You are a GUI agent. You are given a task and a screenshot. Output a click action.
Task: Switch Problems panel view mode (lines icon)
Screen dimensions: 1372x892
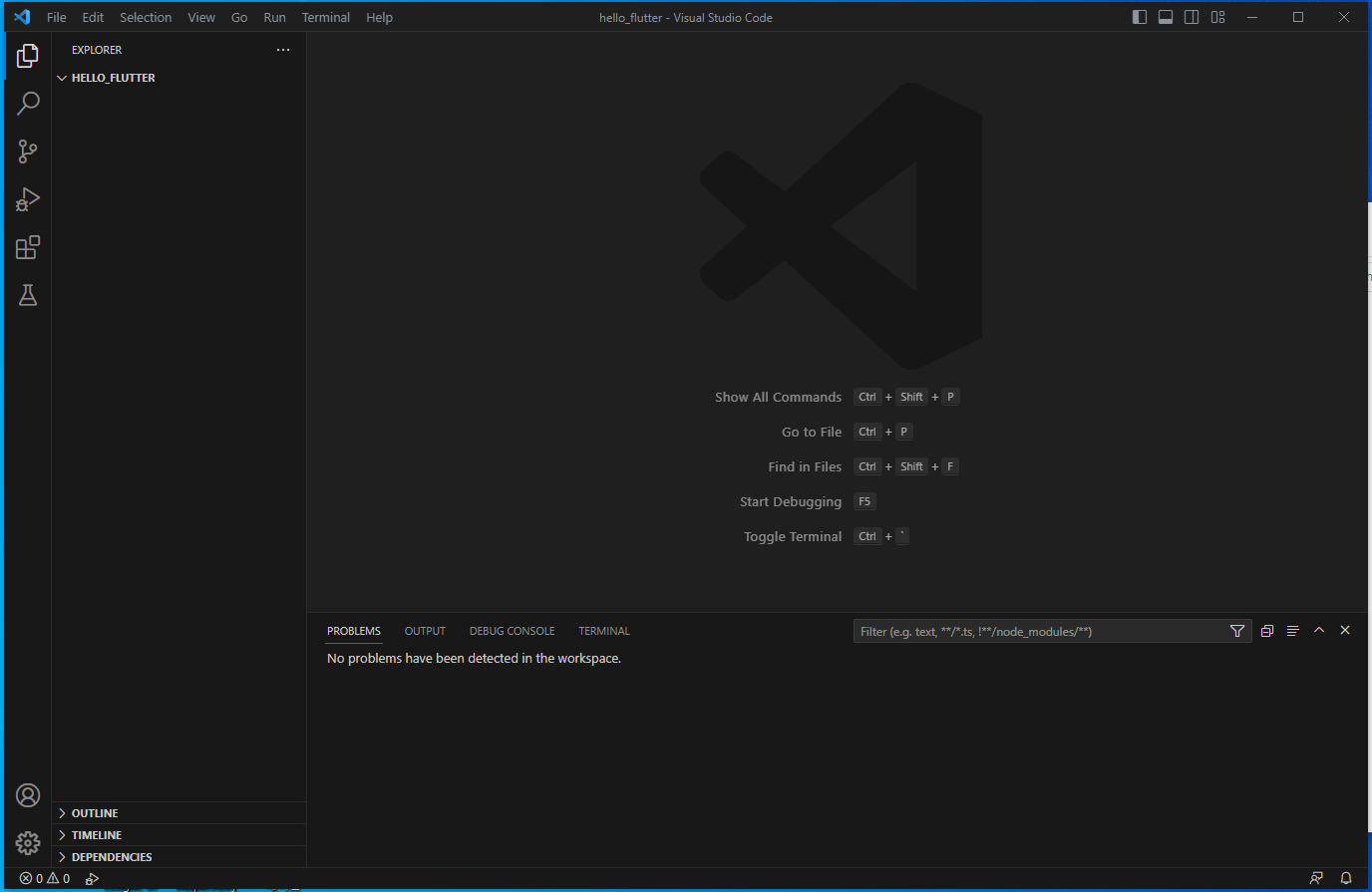(x=1293, y=631)
